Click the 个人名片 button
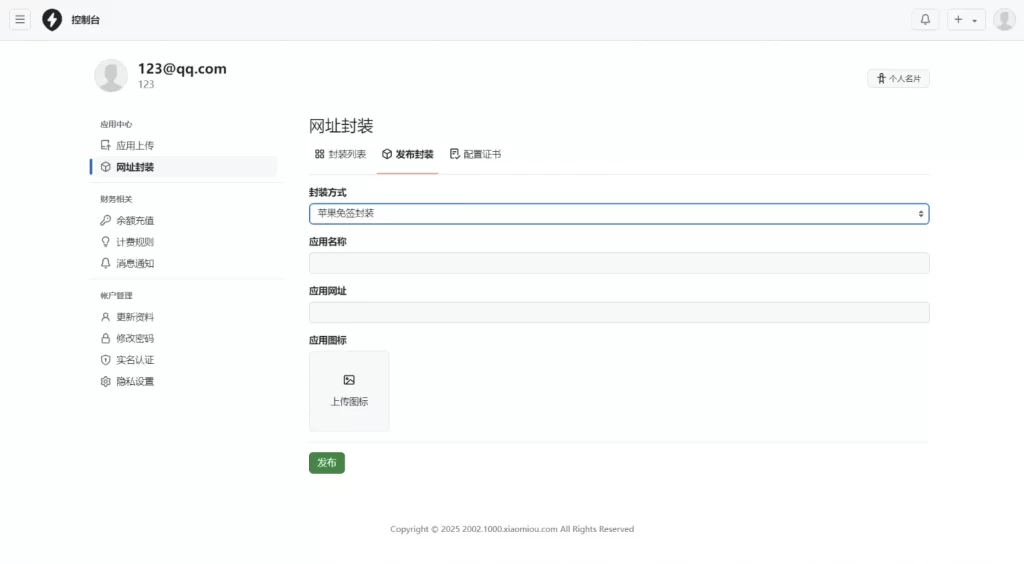Screen dimensions: 1024x564 (x=898, y=79)
